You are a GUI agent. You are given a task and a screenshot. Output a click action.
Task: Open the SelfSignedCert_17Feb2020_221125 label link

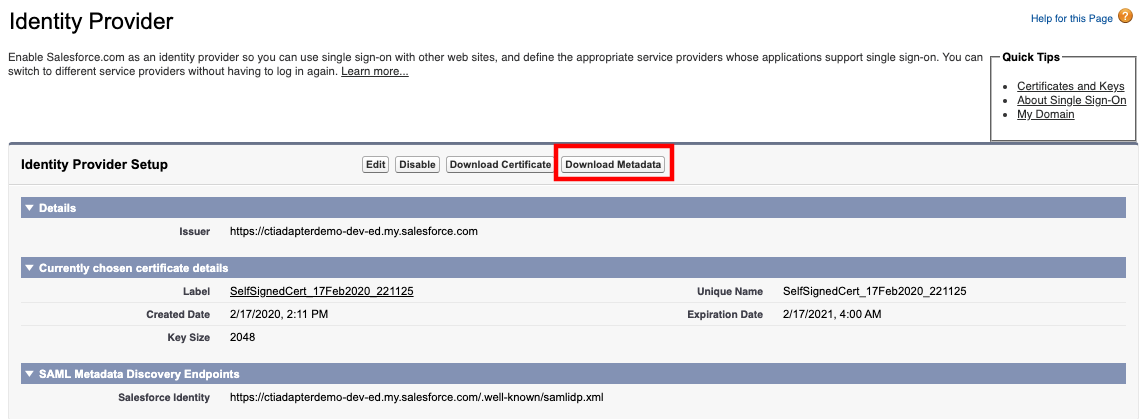(x=322, y=291)
